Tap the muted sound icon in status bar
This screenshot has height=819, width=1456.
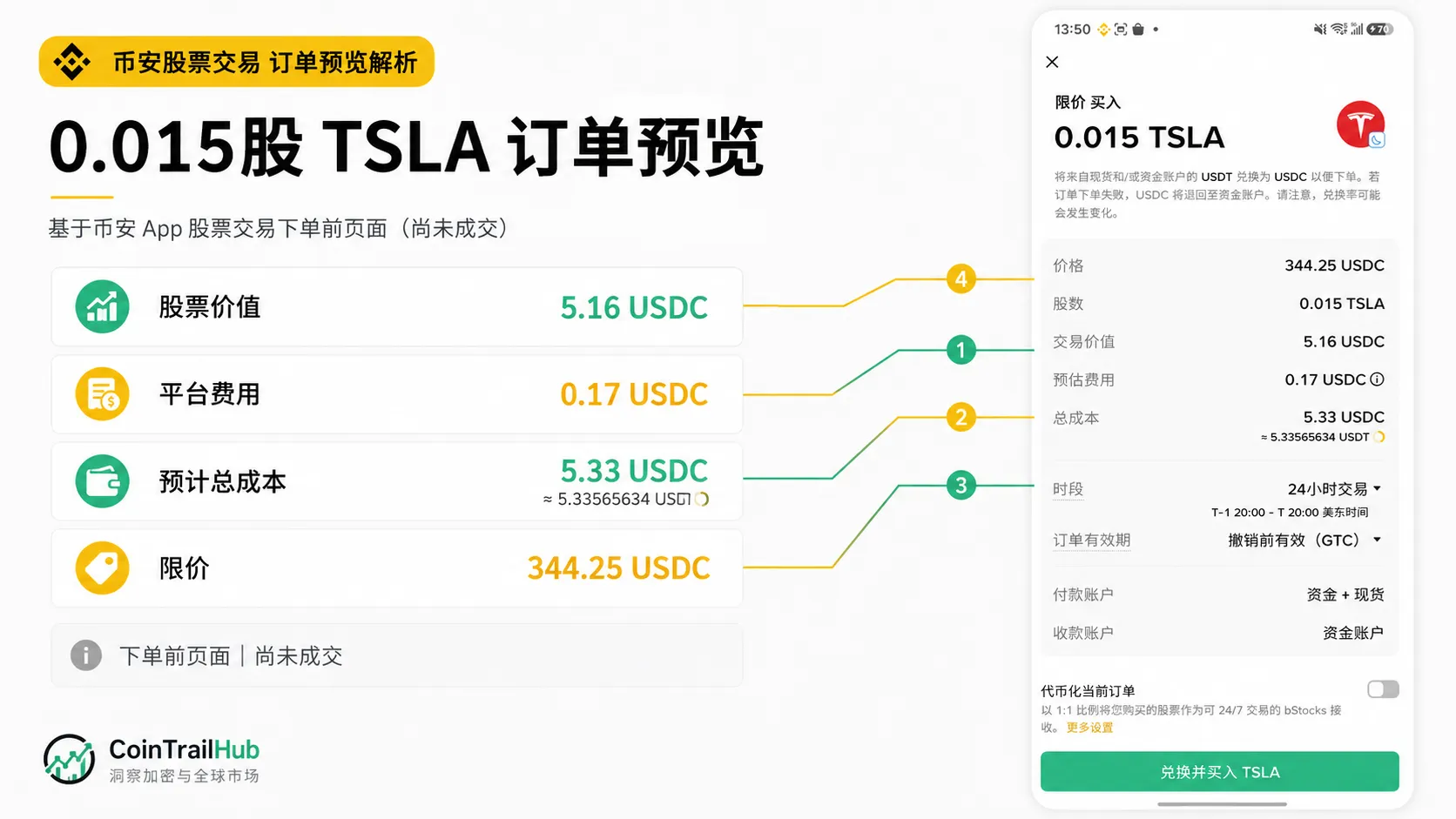click(x=1320, y=29)
